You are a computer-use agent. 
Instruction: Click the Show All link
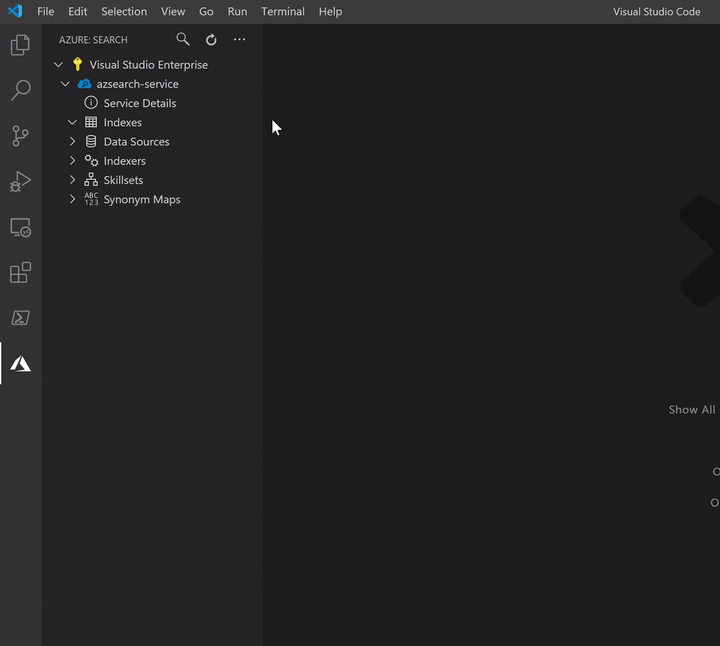pos(692,410)
